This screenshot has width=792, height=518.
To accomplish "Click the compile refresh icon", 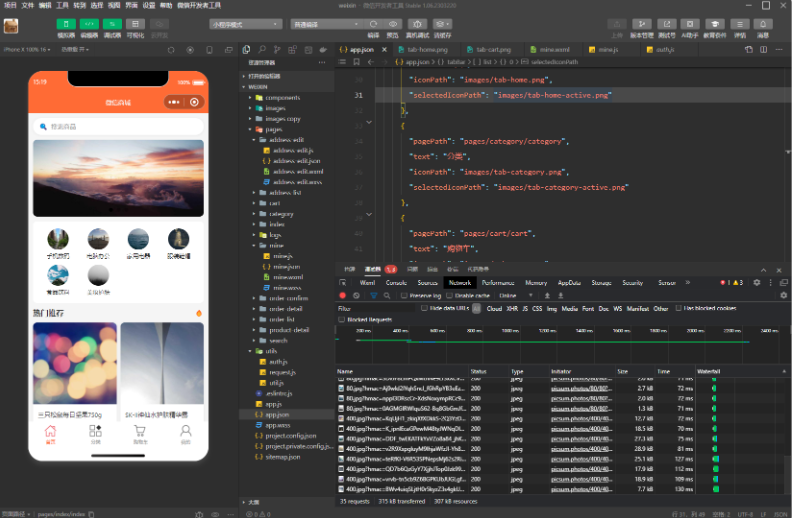I will [x=373, y=24].
